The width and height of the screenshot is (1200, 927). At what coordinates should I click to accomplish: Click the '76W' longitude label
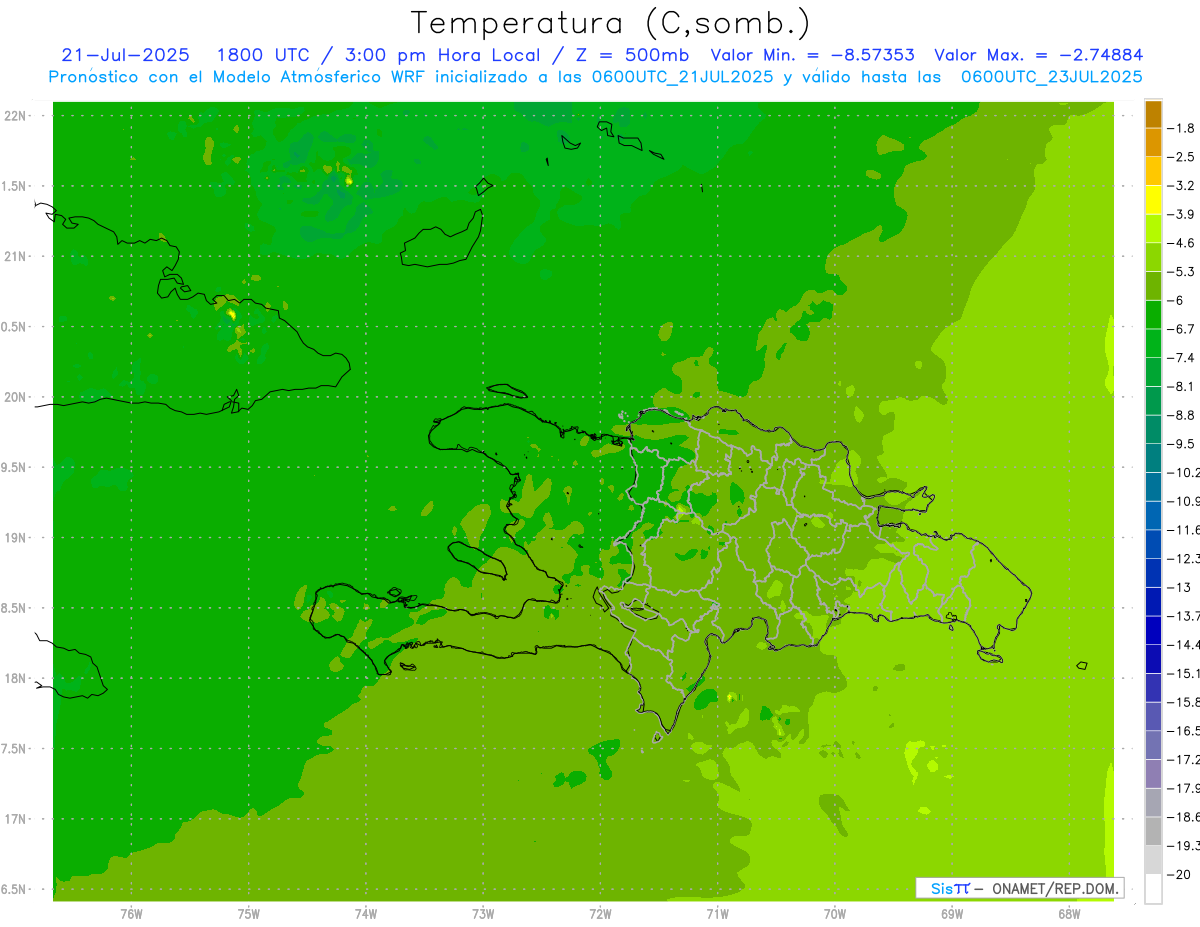pyautogui.click(x=131, y=914)
